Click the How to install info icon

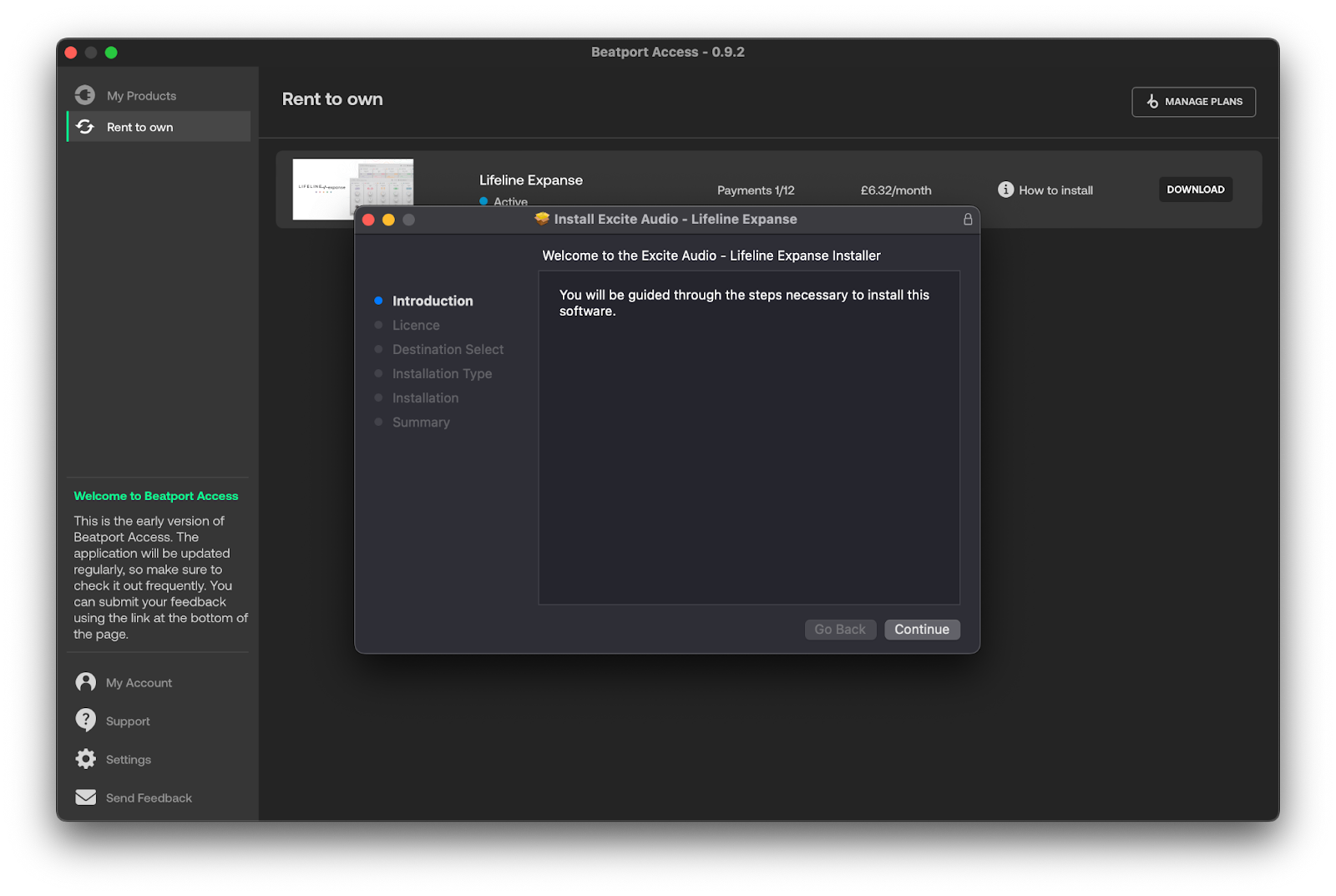(1005, 190)
